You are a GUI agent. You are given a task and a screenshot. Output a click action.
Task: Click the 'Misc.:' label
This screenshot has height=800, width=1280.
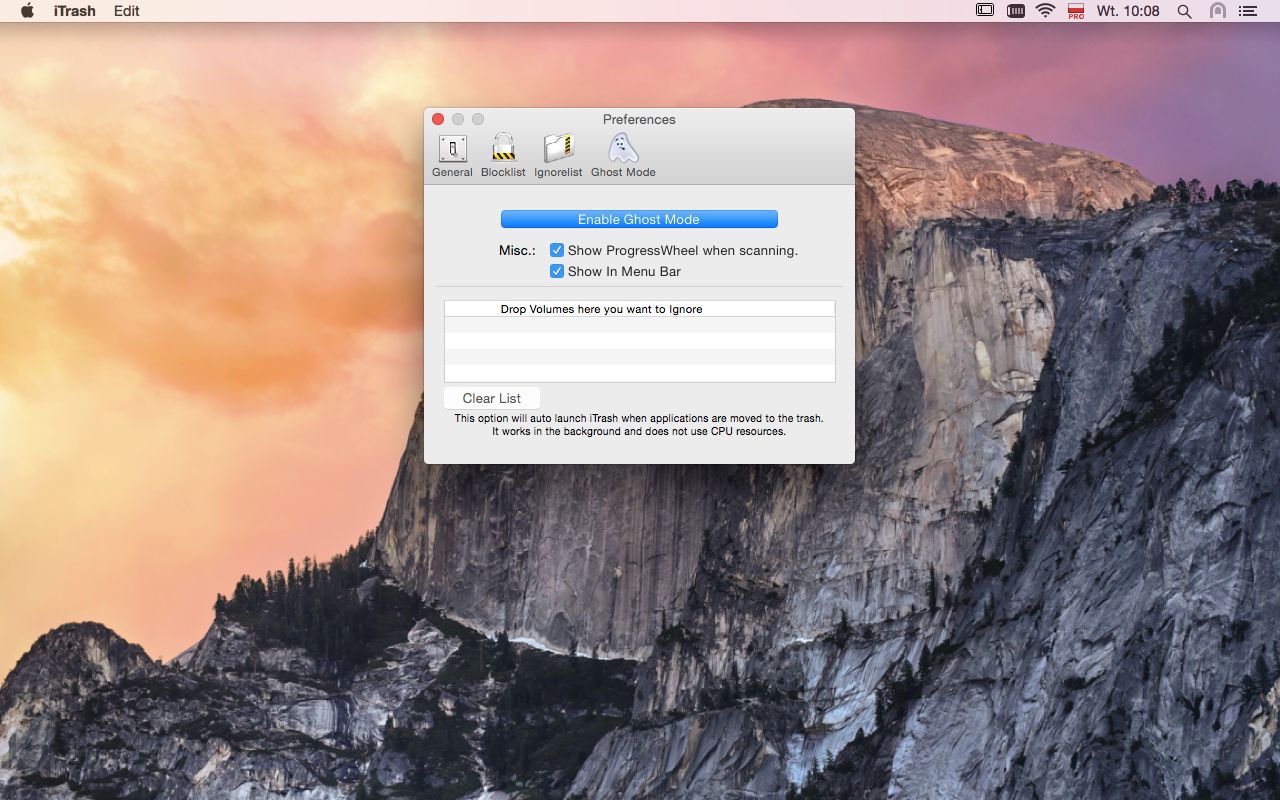pos(517,250)
